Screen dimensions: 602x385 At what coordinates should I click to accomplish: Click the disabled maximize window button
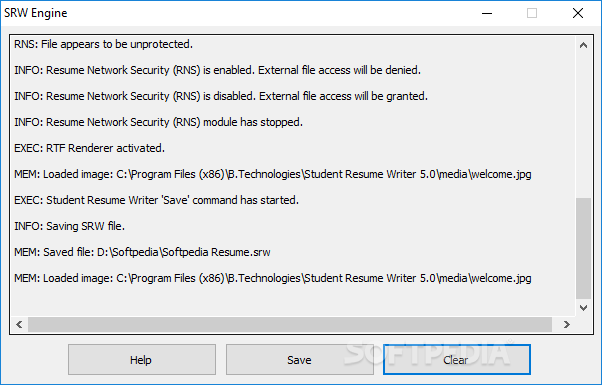pyautogui.click(x=532, y=13)
